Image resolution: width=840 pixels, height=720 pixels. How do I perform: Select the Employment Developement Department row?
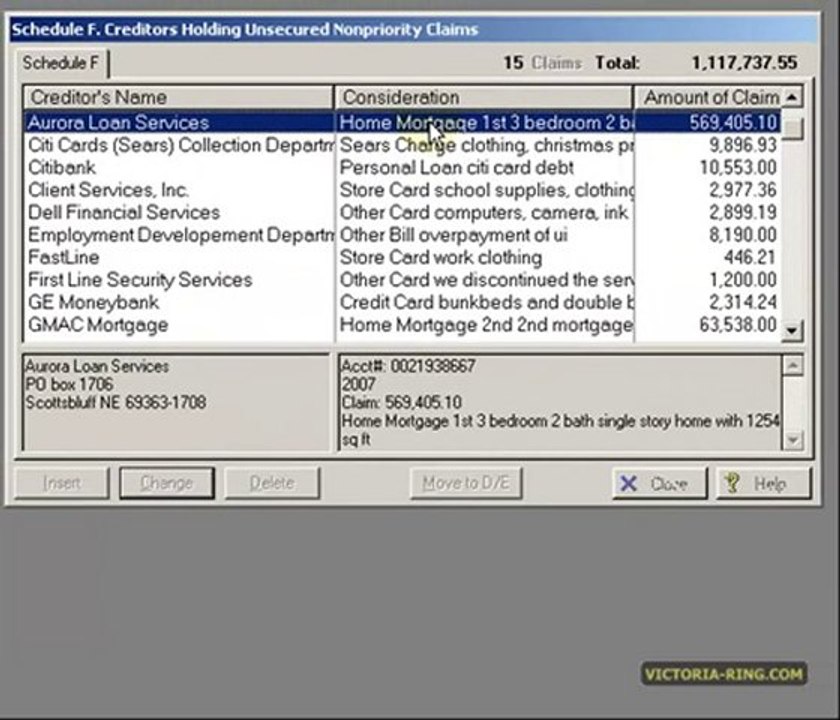pos(402,235)
